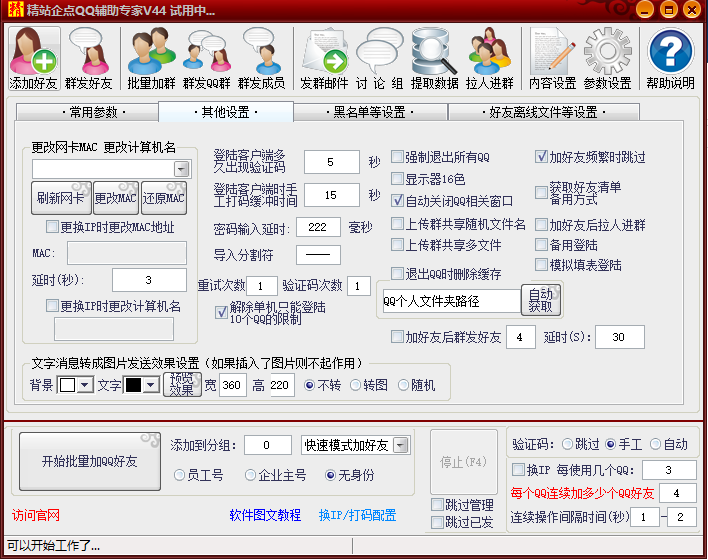Open the 讨论组 discussion-group icon
Image resolution: width=708 pixels, height=560 pixels.
[x=379, y=58]
